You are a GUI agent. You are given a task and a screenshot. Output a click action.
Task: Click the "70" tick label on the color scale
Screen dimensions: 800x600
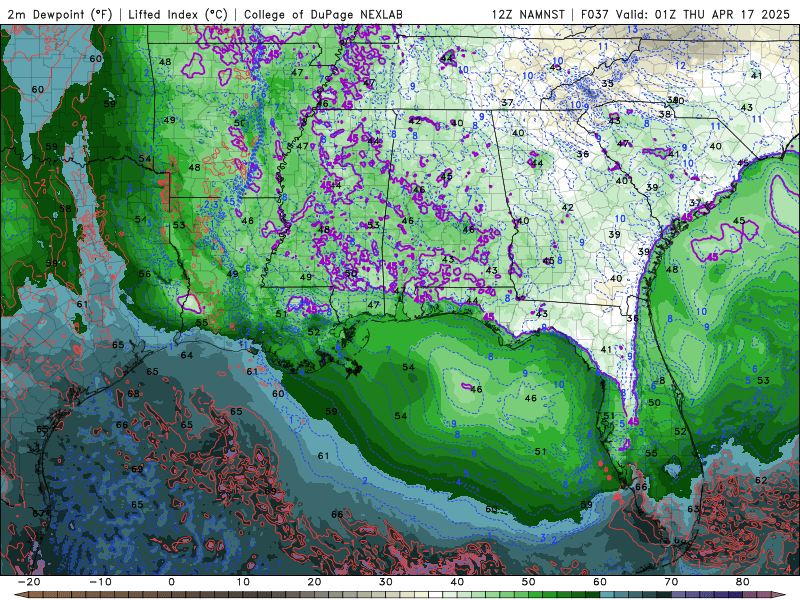coord(671,582)
